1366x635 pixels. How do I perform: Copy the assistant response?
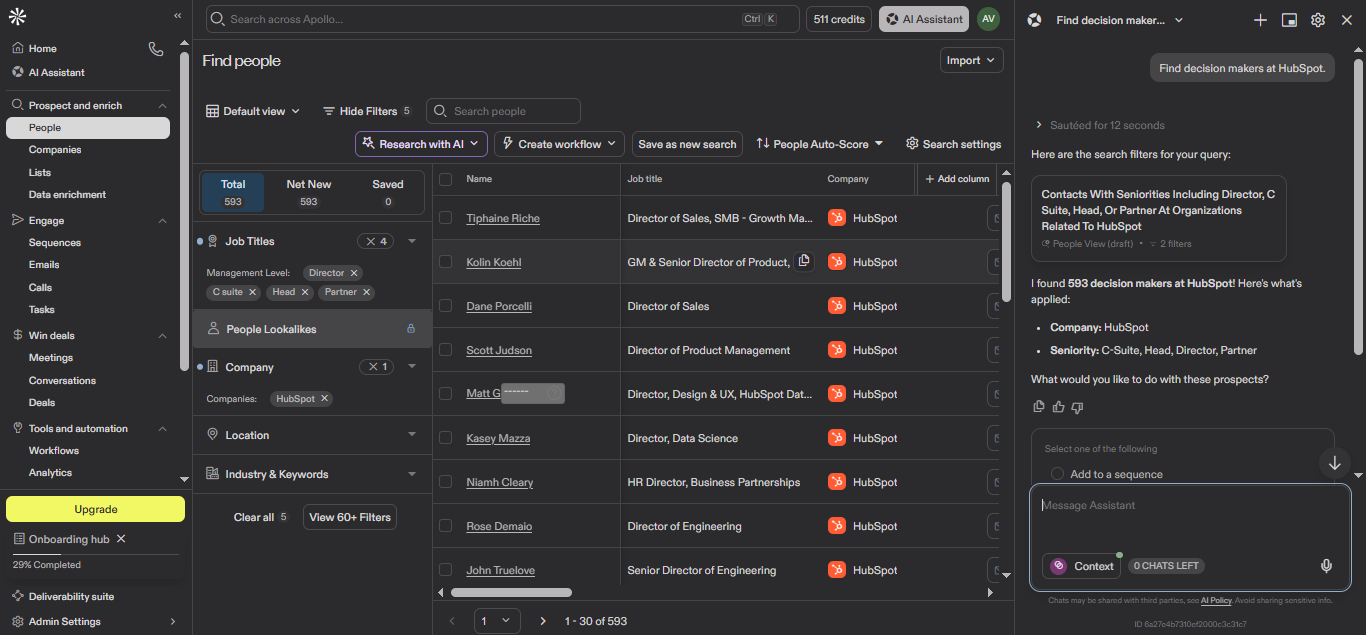tap(1038, 407)
